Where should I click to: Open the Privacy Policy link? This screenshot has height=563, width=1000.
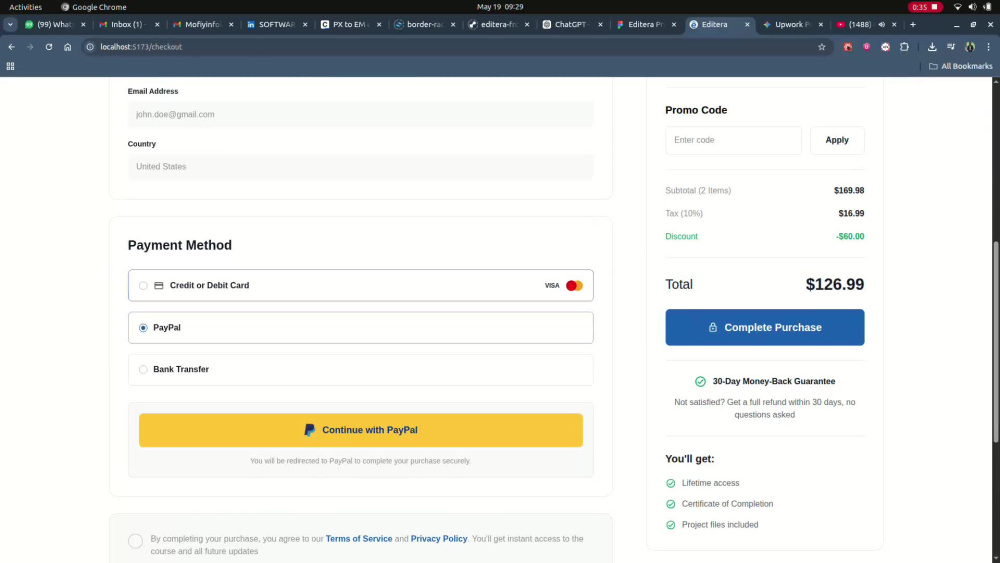[439, 539]
